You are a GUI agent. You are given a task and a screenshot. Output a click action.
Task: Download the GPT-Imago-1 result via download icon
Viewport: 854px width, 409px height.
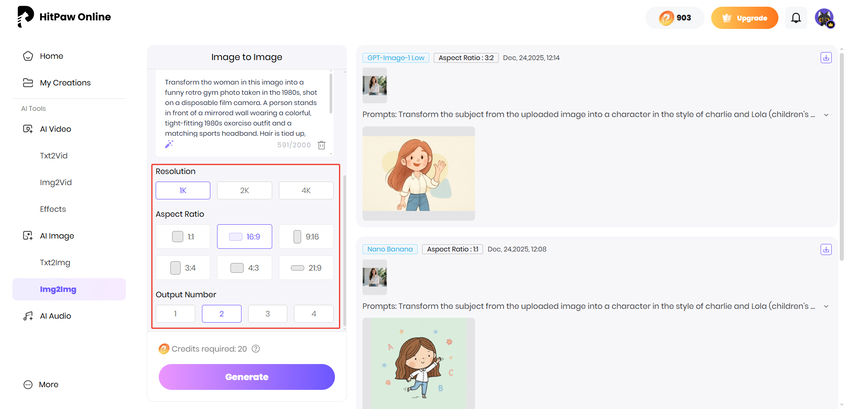click(x=826, y=58)
